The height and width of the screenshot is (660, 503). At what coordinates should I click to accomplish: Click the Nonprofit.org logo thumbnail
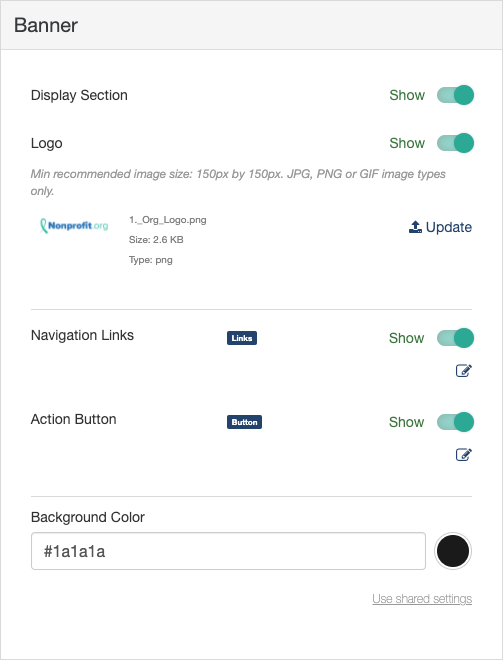click(74, 226)
